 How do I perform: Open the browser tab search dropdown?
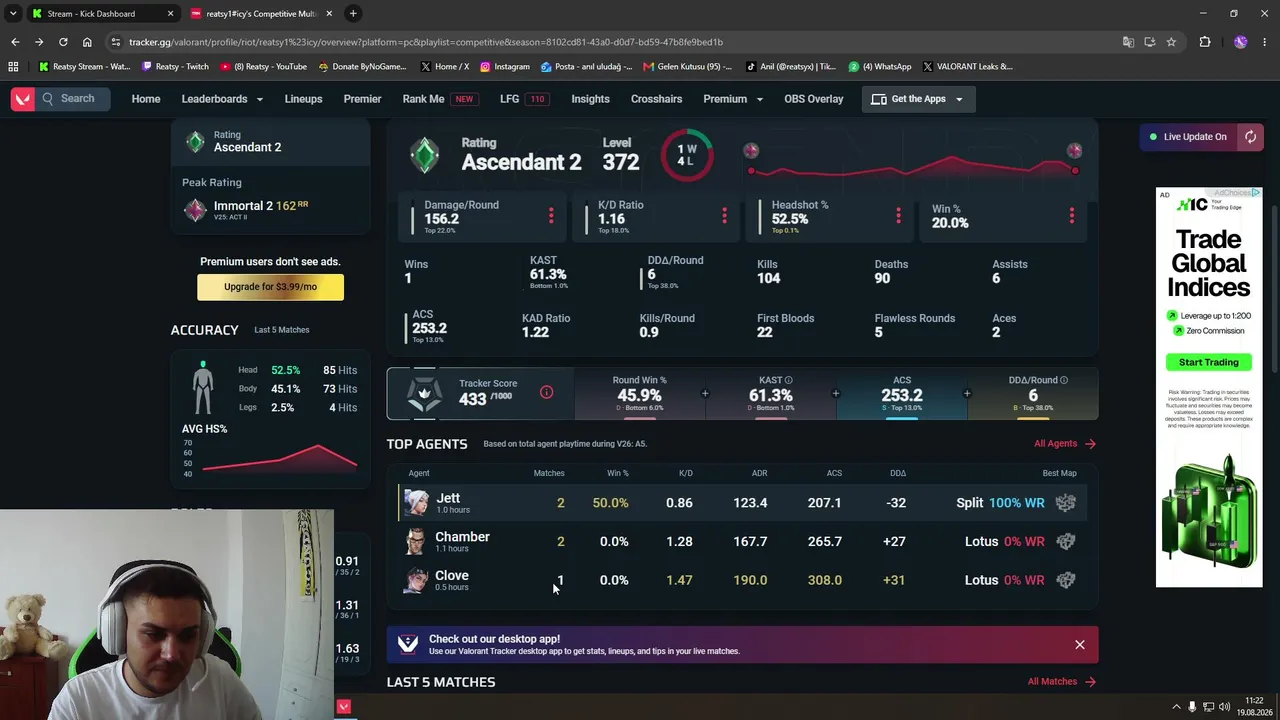pos(13,14)
